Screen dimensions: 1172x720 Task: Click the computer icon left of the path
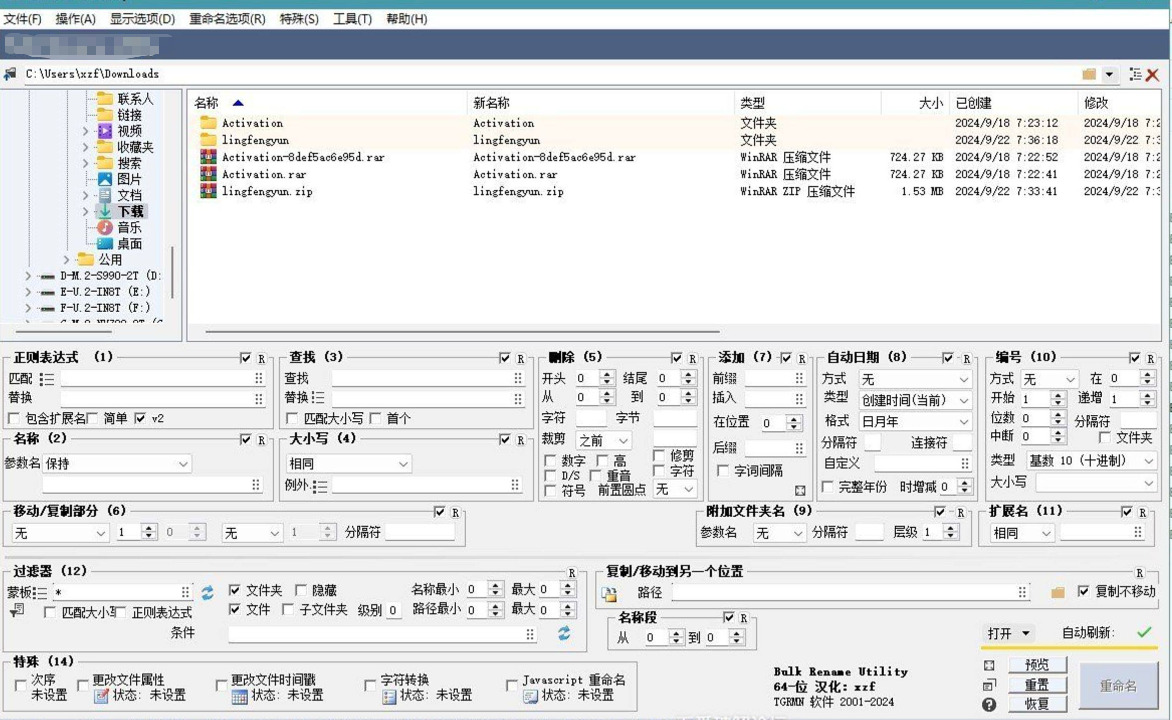[x=10, y=73]
